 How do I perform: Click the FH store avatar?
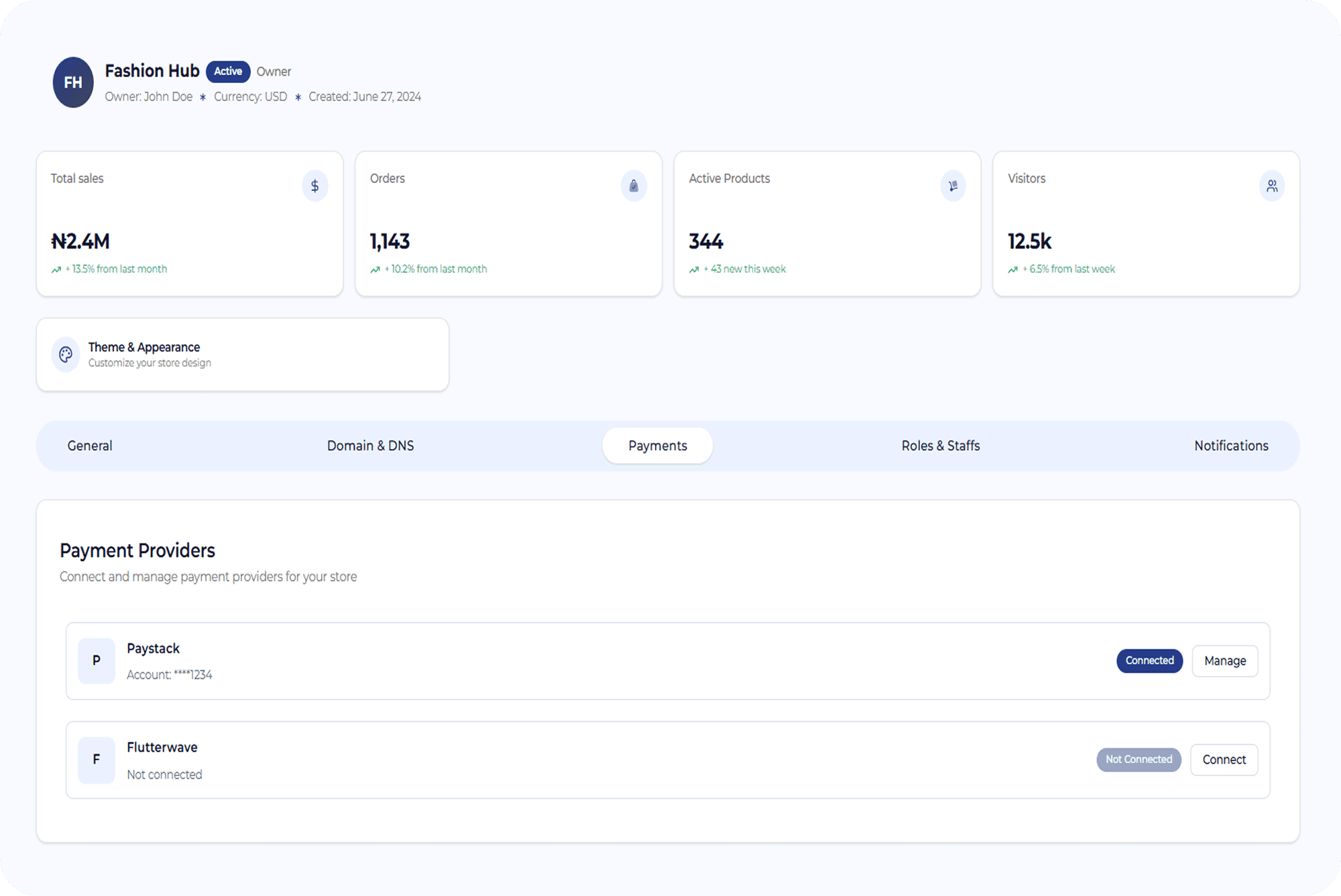[x=73, y=82]
